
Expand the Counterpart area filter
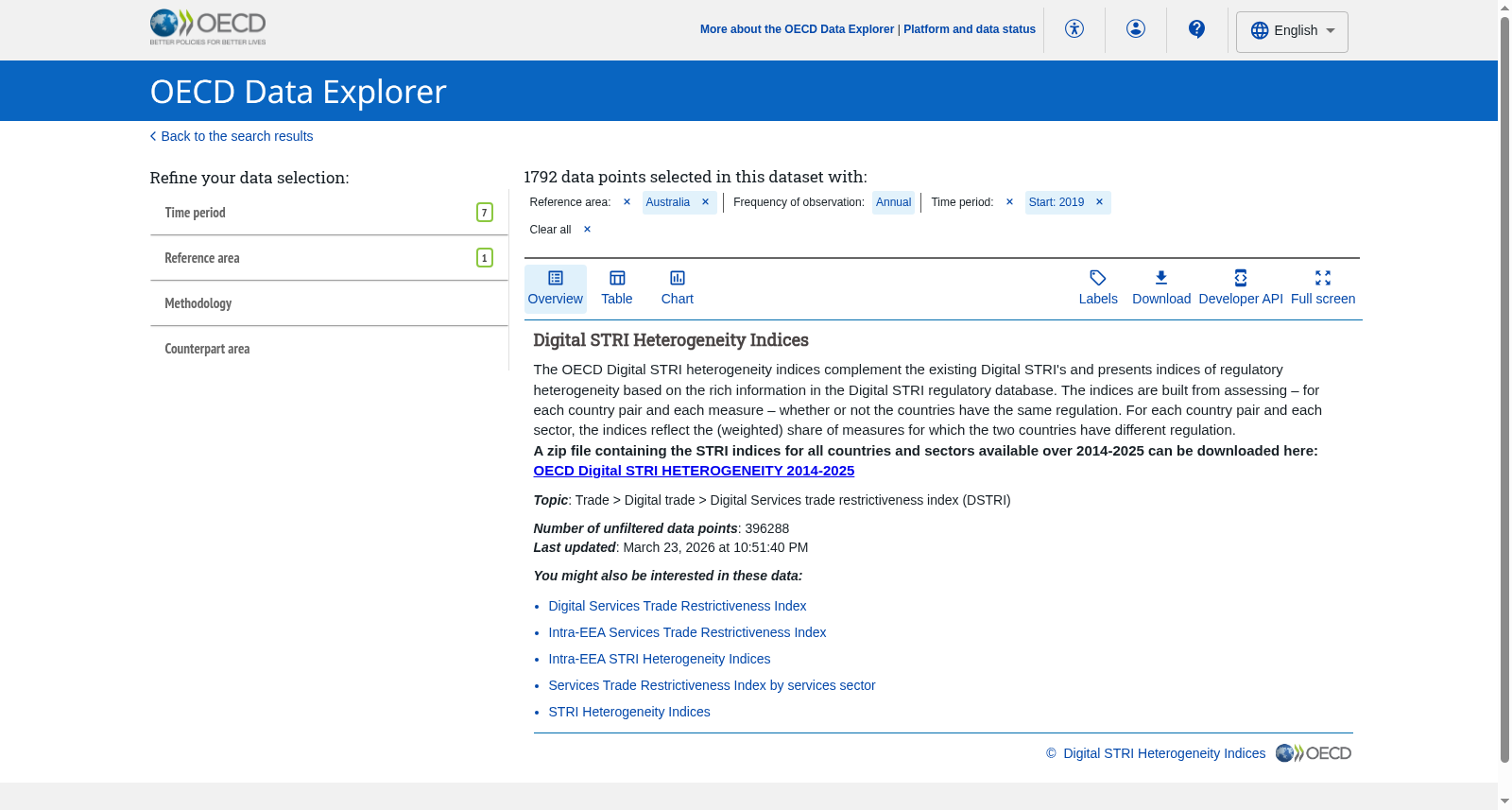point(329,349)
